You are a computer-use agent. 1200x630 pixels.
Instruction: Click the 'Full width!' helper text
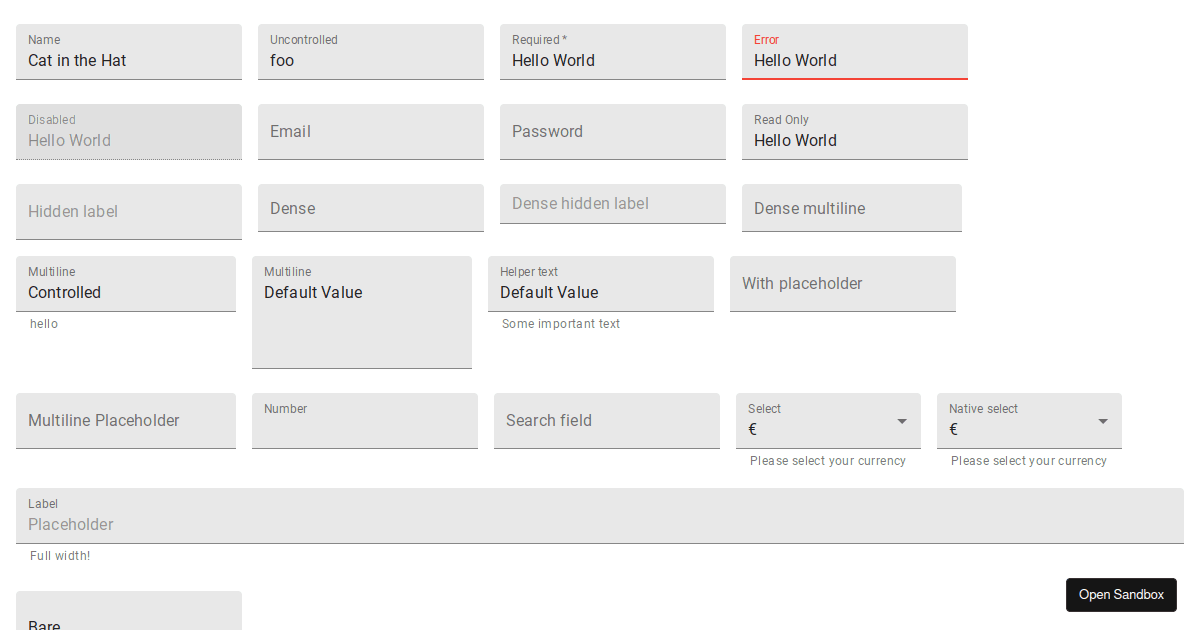tap(60, 556)
